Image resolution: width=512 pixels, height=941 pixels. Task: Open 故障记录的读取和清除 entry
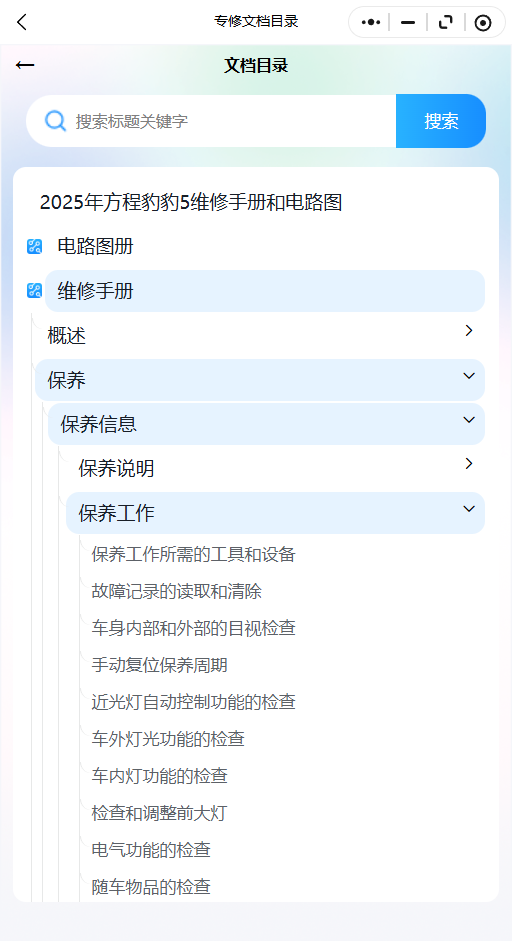point(176,592)
